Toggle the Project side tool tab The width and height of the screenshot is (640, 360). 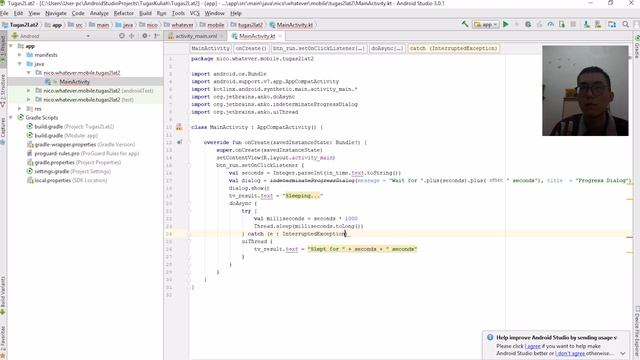point(3,50)
